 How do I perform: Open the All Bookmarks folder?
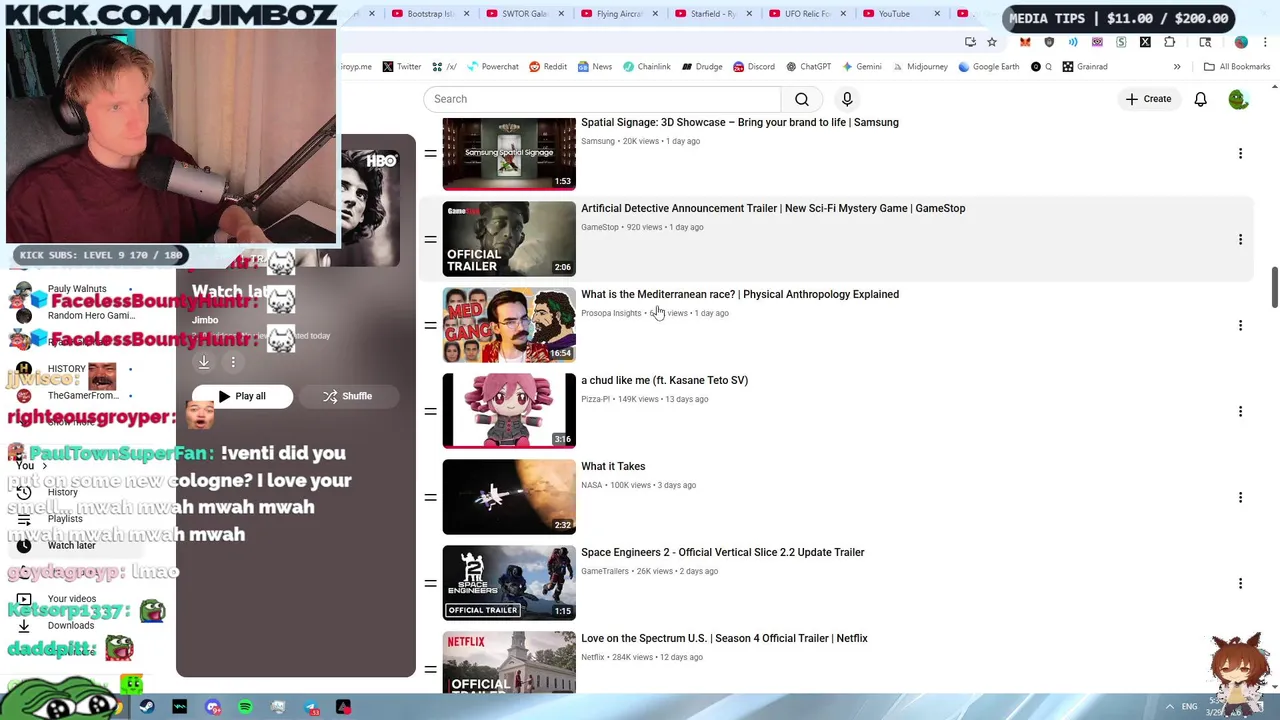[x=1237, y=67]
